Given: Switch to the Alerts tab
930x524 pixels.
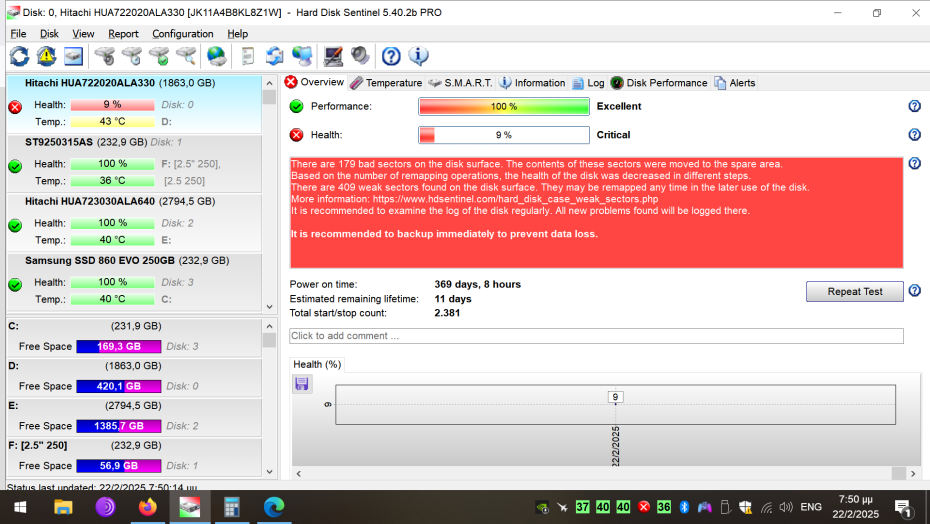Looking at the screenshot, I should coord(735,83).
